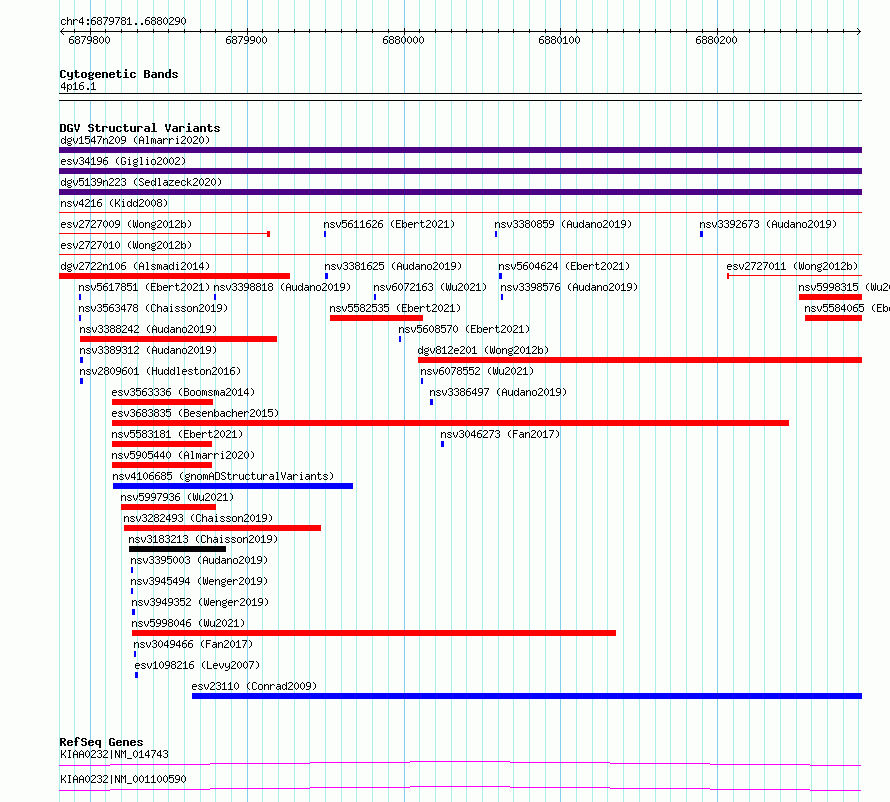Click the Cytogenetic Bands track title
890x802 pixels.
point(119,74)
